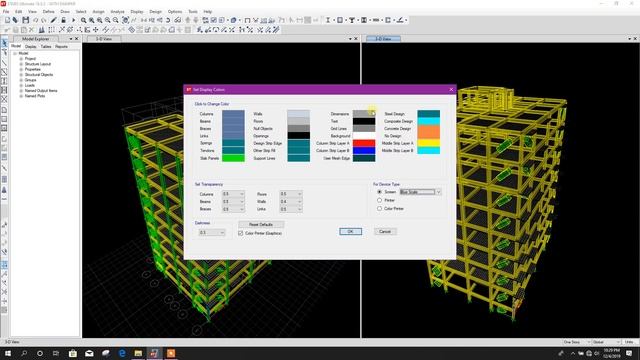640x360 pixels.
Task: Open Braces transparency dropdown
Action: click(x=233, y=209)
